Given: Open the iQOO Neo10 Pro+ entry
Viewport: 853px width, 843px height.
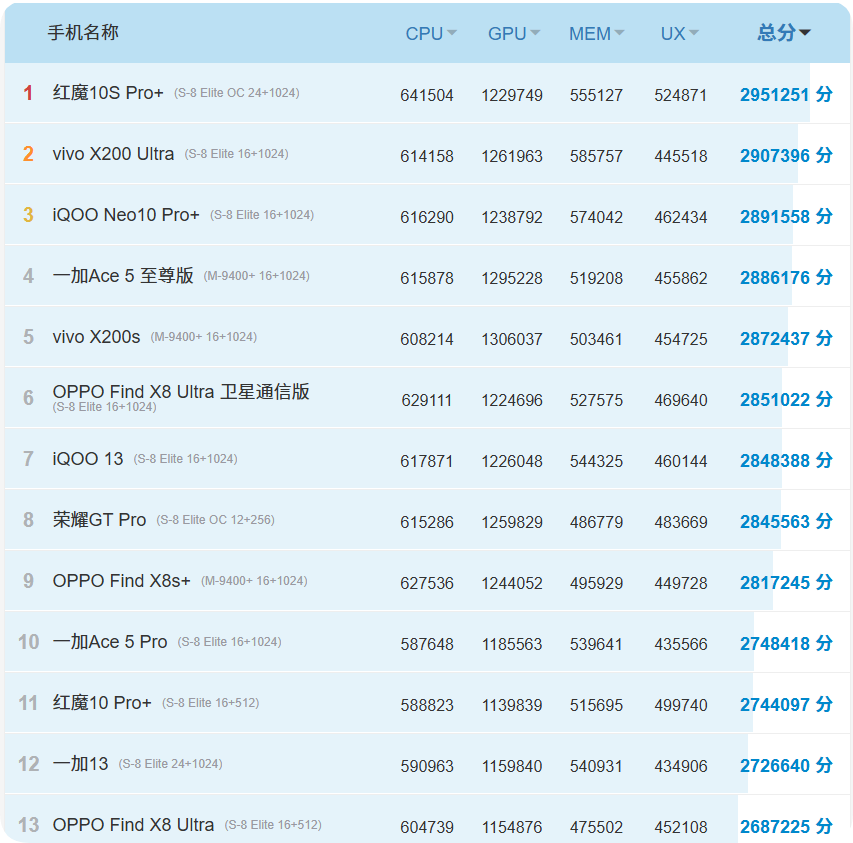Looking at the screenshot, I should 126,215.
